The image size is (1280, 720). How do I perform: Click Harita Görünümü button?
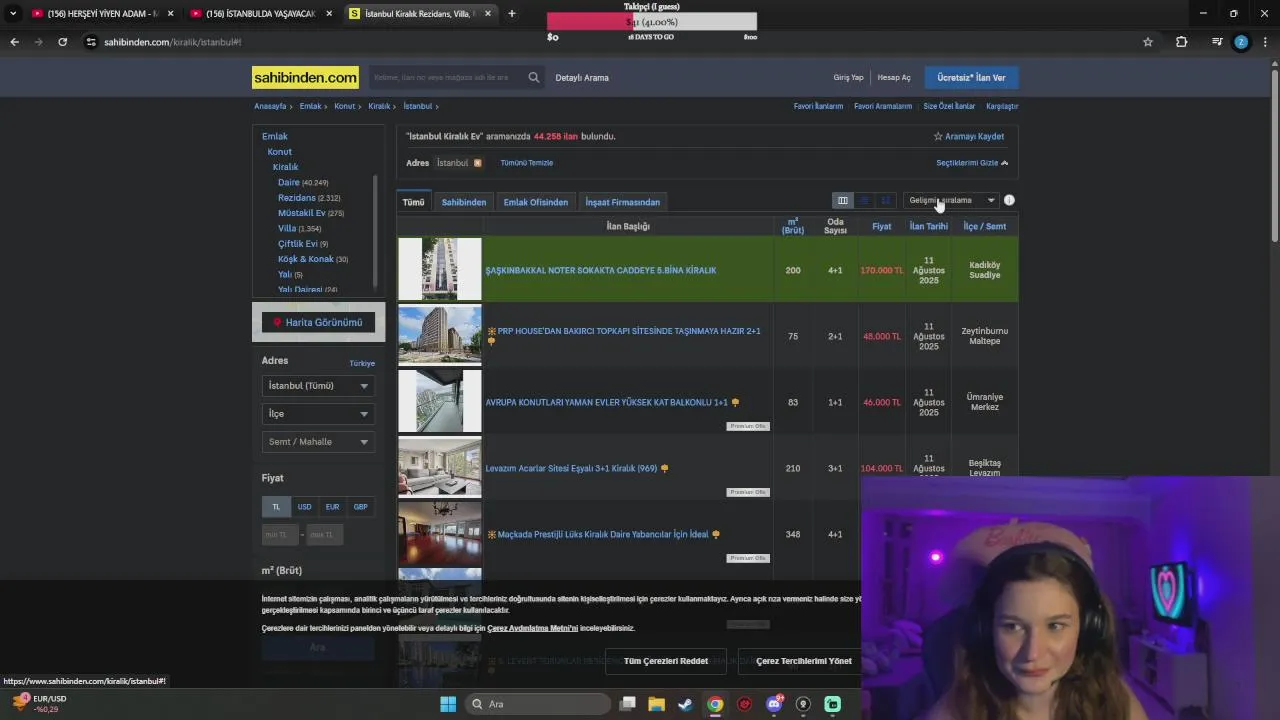coord(318,322)
